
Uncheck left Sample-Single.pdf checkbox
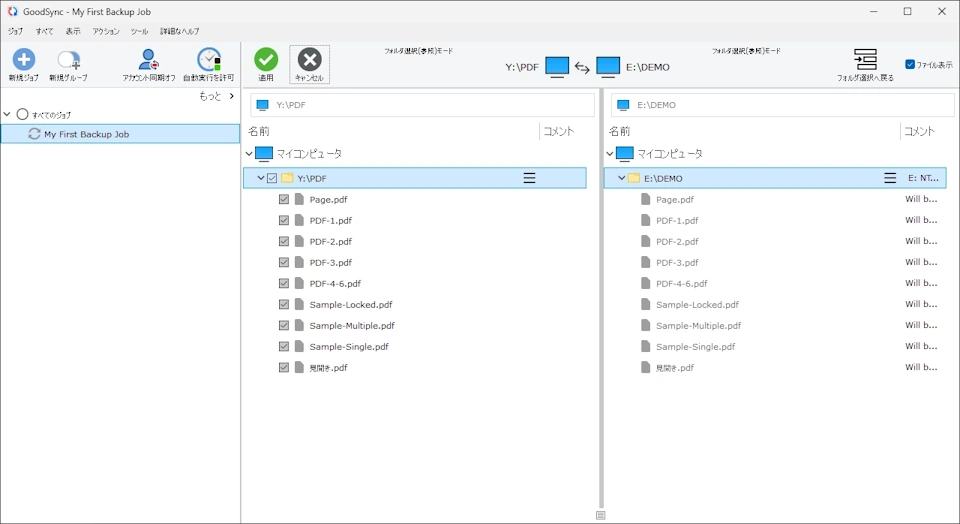tap(283, 346)
